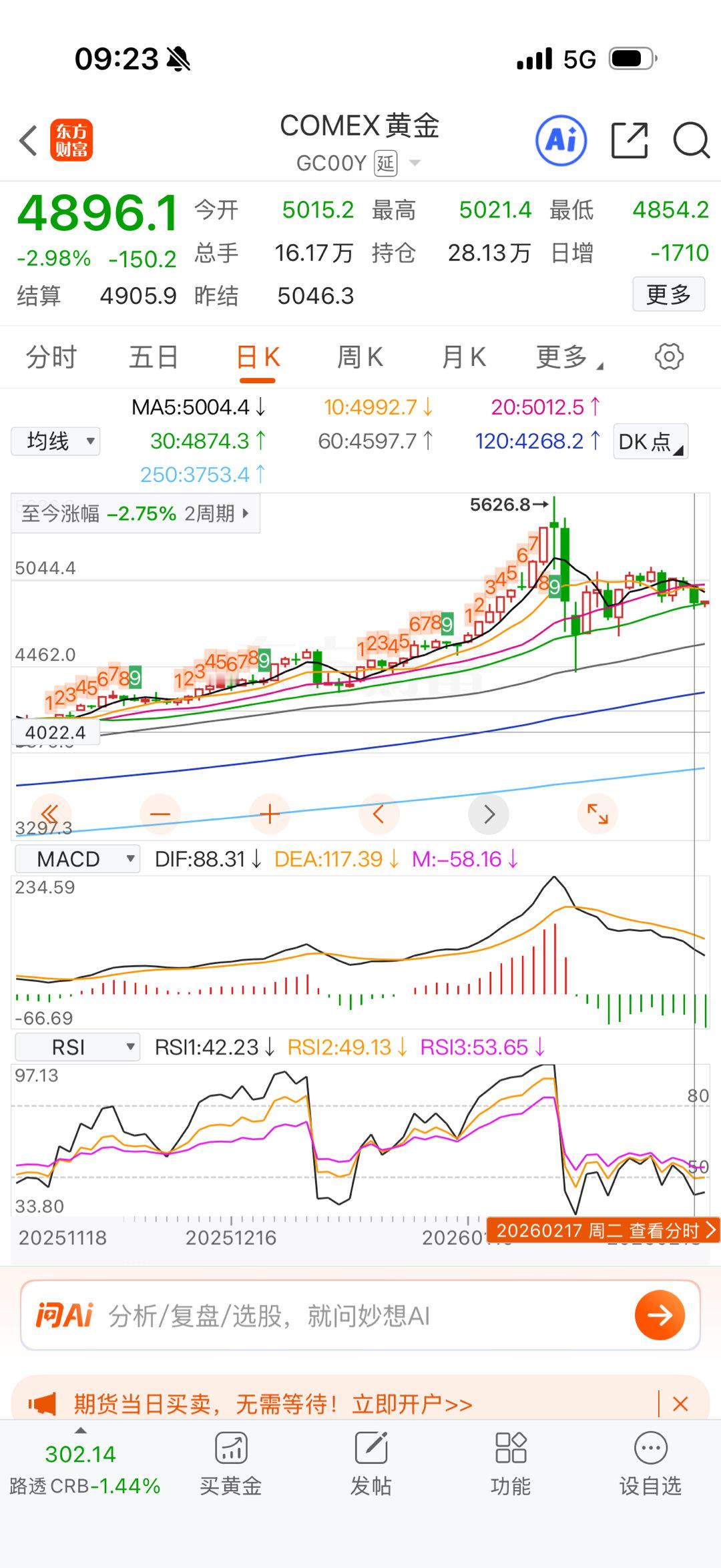The width and height of the screenshot is (721, 1568).
Task: Tap the COMEX黄金 title
Action: [360, 125]
